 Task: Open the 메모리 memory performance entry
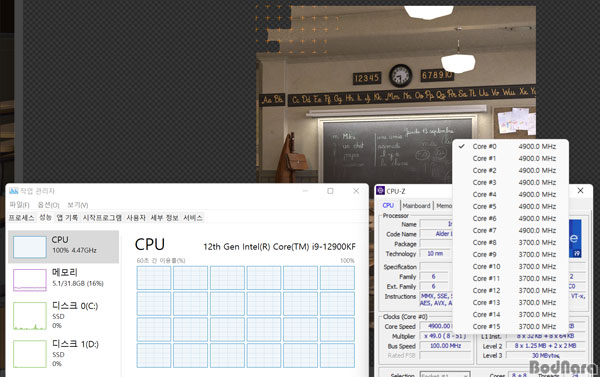pos(64,280)
